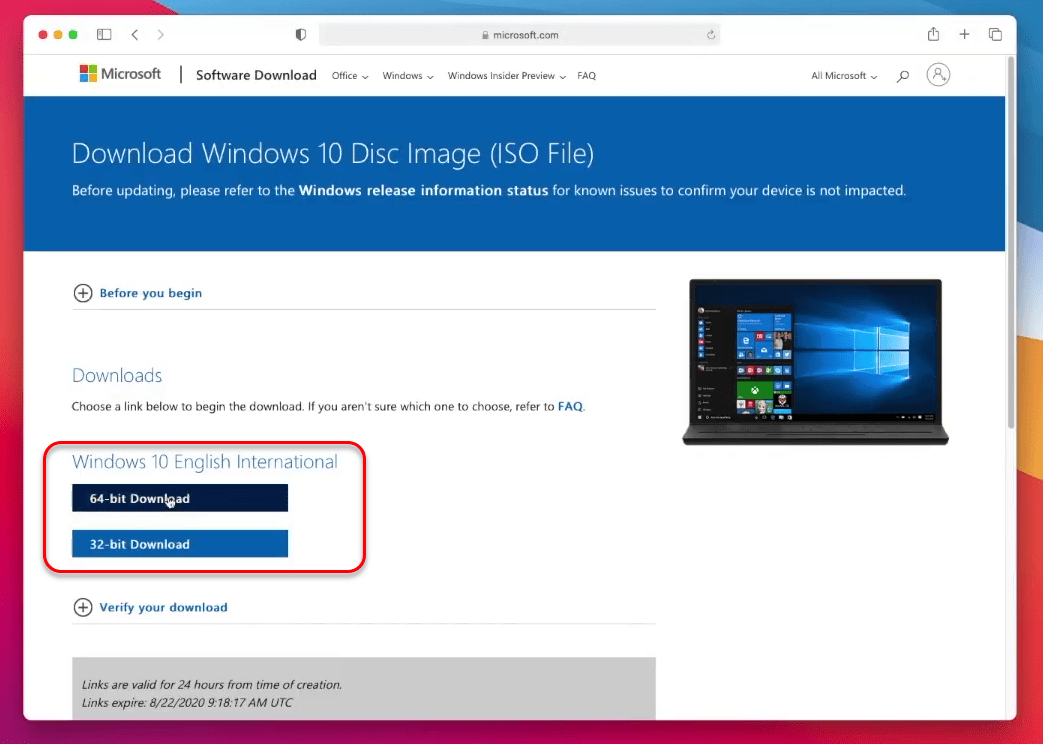Click the 32-bit Download button
The width and height of the screenshot is (1043, 744).
(180, 544)
